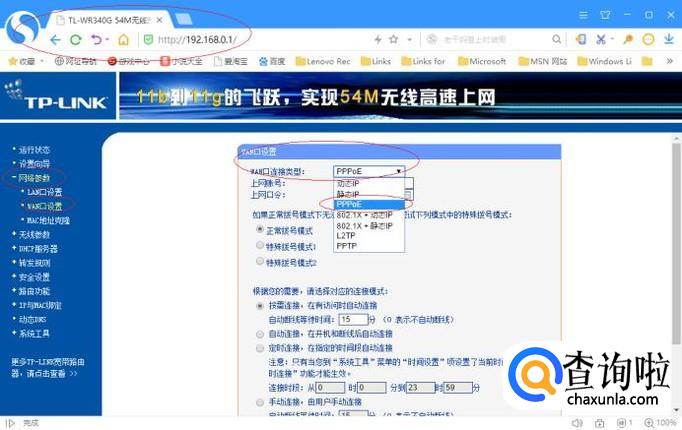Select 定时连接 scheduled connection radio
Image resolution: width=682 pixels, height=430 pixels.
(x=260, y=348)
